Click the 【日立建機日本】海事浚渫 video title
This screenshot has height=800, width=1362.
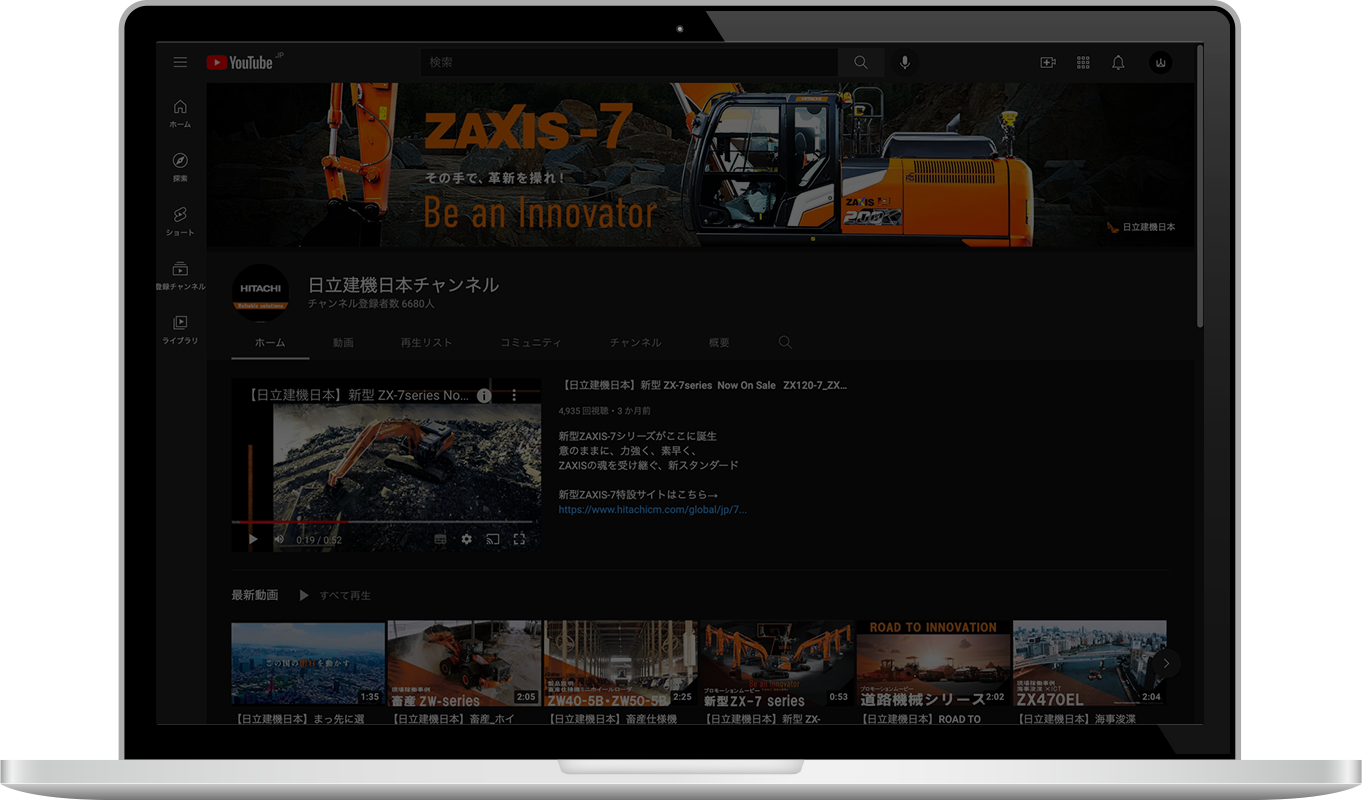[x=1075, y=718]
